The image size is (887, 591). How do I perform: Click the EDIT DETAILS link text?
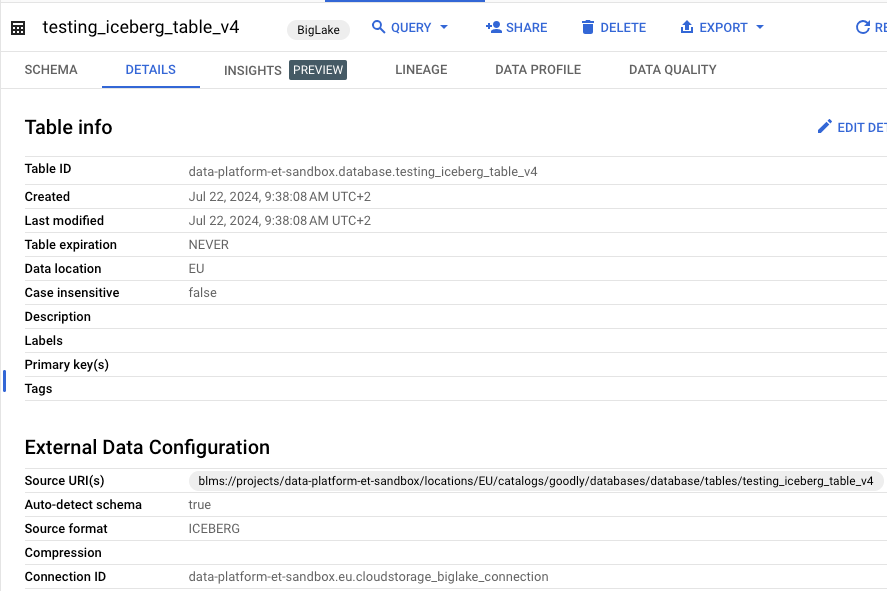[x=862, y=128]
